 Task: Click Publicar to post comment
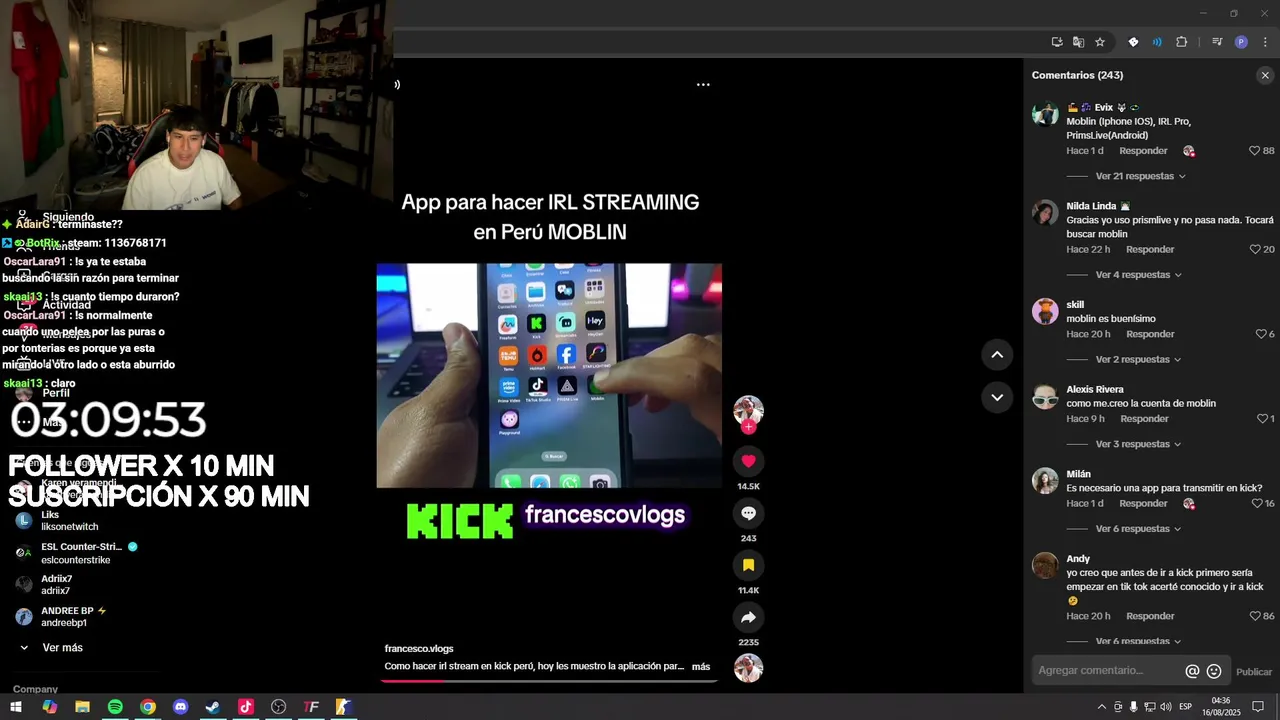(1254, 672)
